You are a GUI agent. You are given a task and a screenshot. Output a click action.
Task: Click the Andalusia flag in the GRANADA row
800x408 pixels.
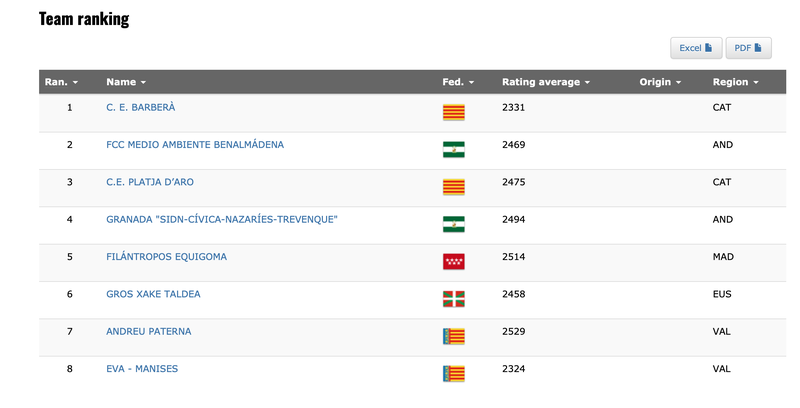click(453, 224)
